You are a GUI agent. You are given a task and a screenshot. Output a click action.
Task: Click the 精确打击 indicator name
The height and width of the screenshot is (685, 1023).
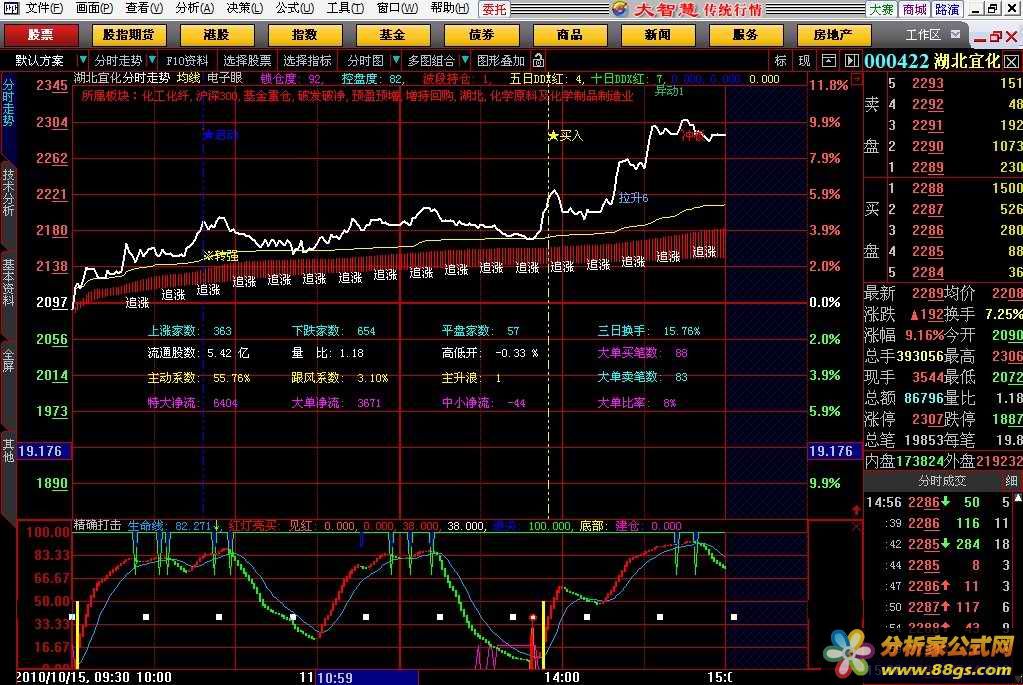[x=97, y=525]
